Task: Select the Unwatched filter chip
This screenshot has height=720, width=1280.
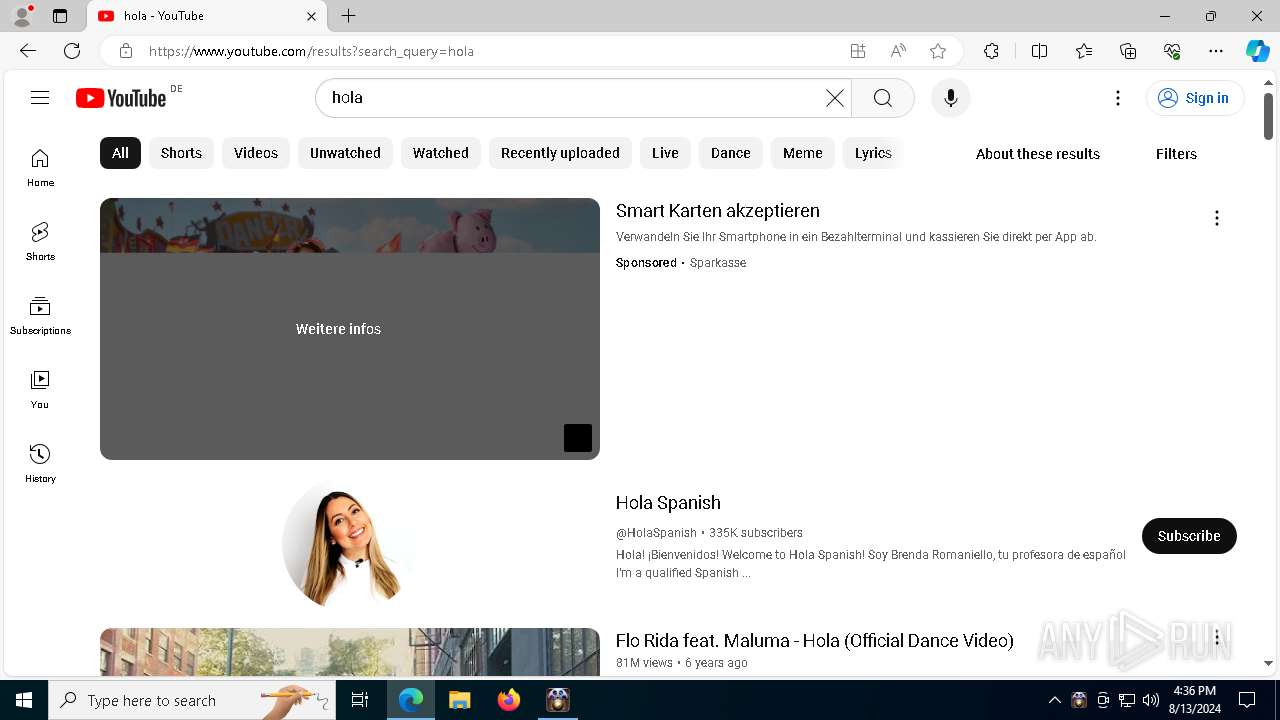Action: coord(345,153)
